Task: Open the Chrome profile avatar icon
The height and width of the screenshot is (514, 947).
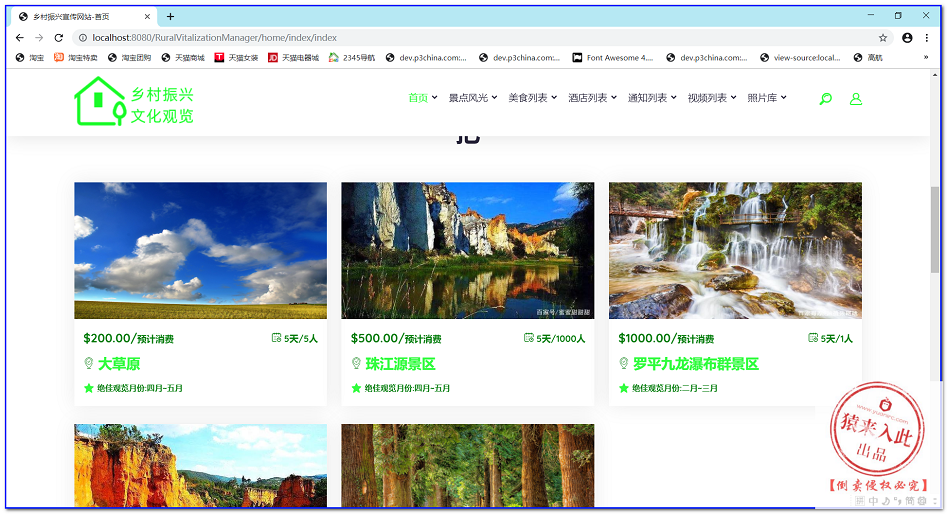Action: pyautogui.click(x=907, y=37)
